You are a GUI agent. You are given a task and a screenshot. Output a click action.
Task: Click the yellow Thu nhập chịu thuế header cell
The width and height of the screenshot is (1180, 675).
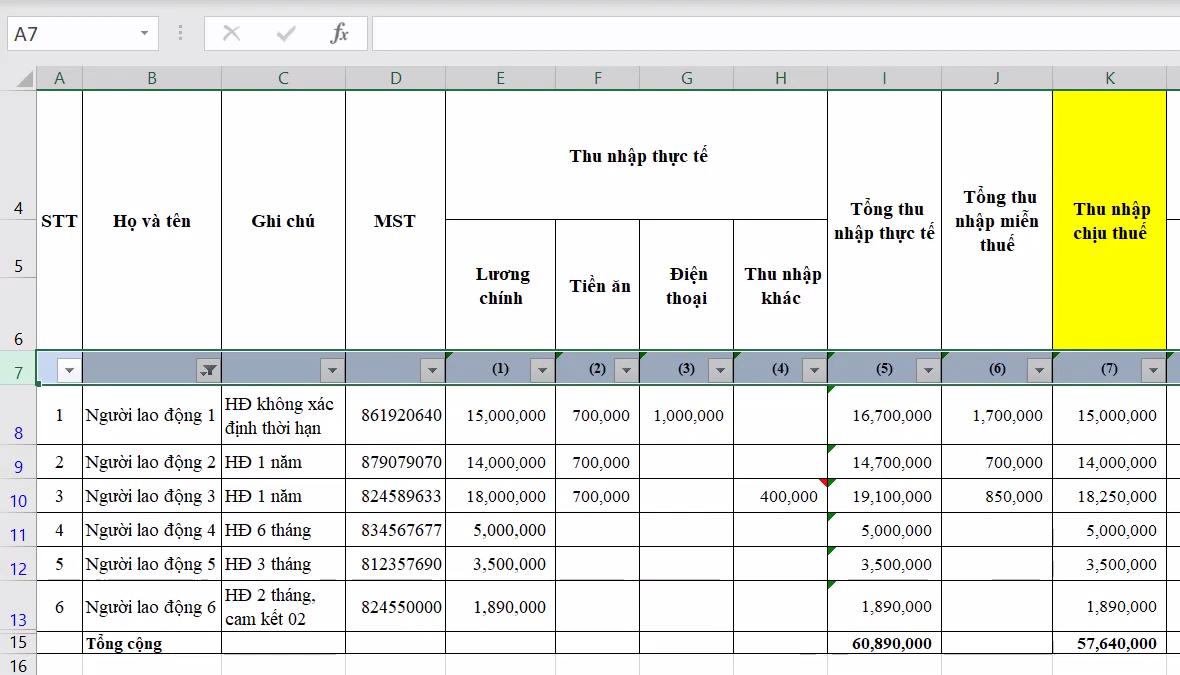click(1109, 220)
